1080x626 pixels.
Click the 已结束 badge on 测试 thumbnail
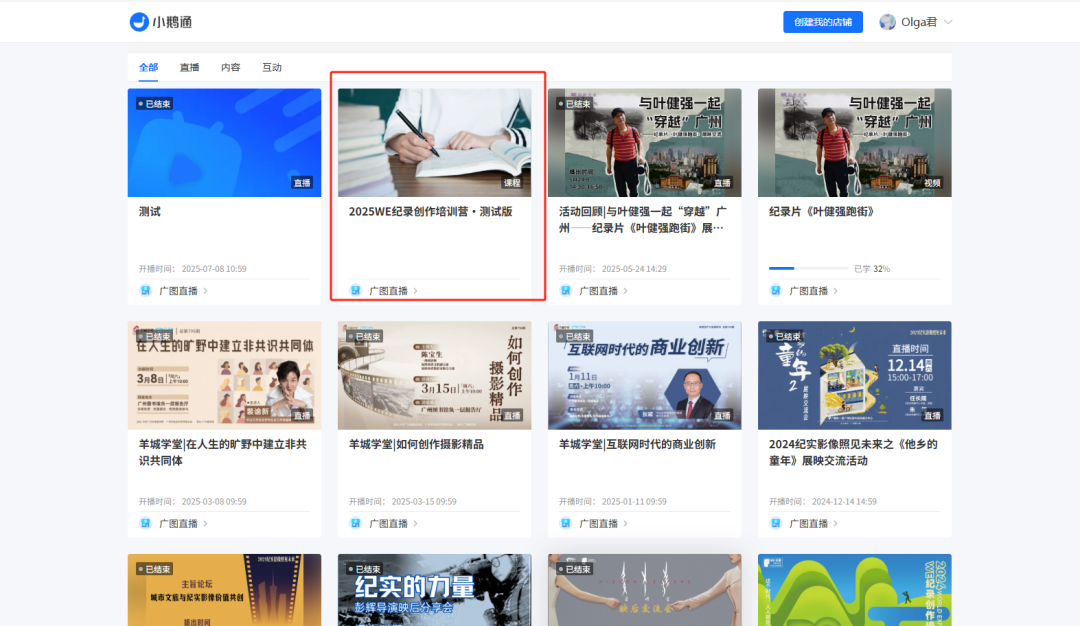click(x=154, y=104)
